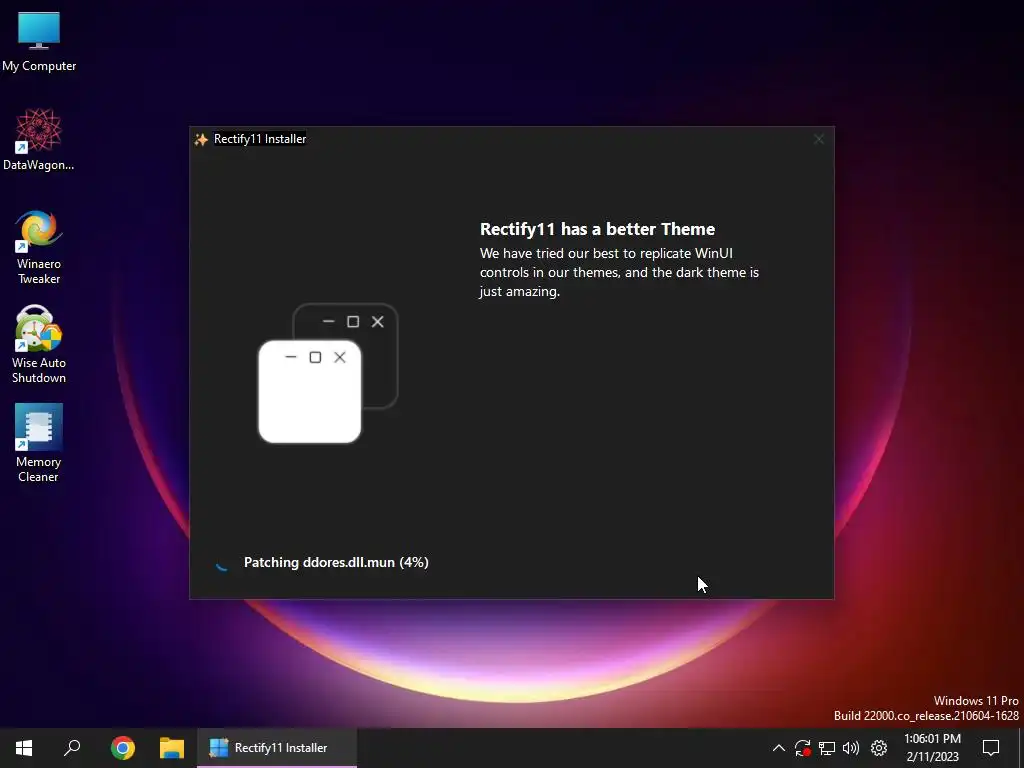Click the 'Rectify11 has a better Theme' heading
The image size is (1024, 768).
(x=597, y=229)
